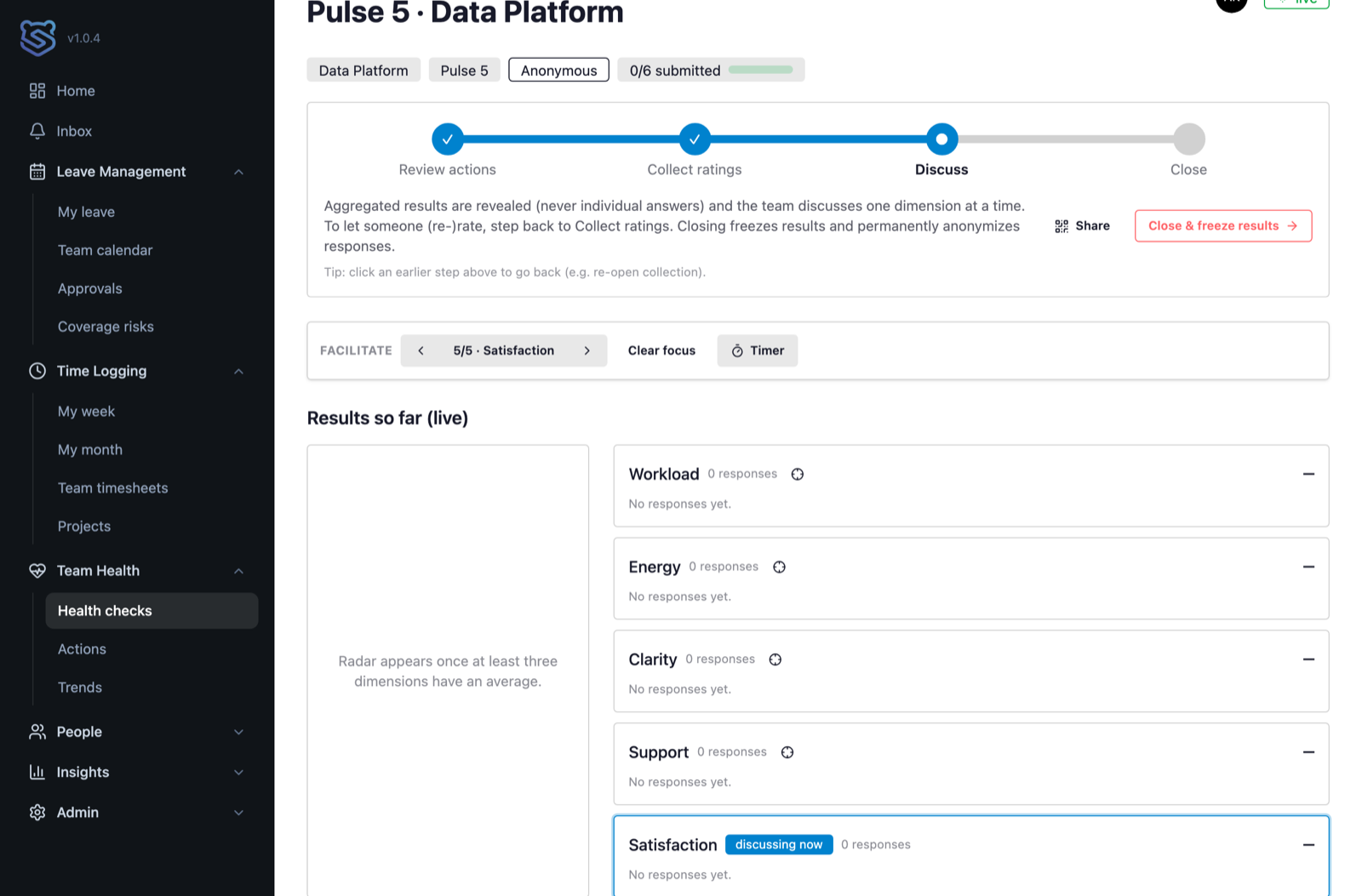The image size is (1362, 896).
Task: Click the v1.0.4 version label
Action: (83, 38)
